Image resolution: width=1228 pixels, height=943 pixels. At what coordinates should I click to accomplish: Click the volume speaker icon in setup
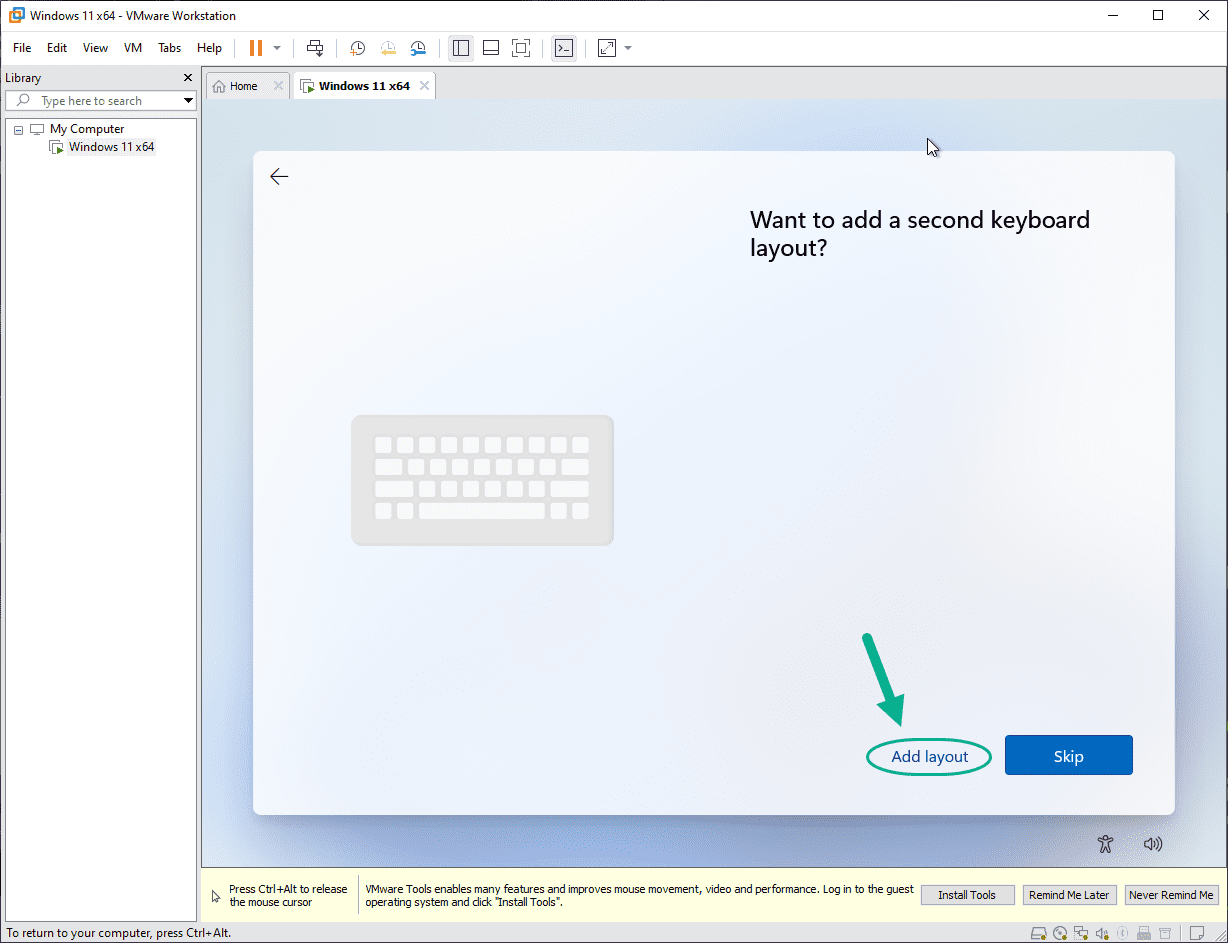coord(1153,843)
